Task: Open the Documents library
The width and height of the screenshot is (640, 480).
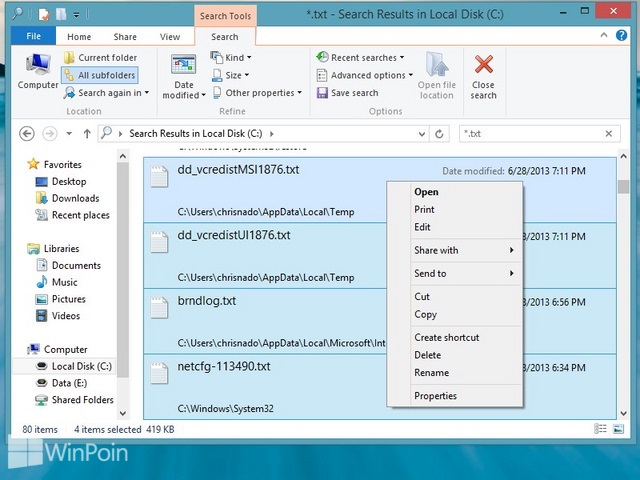Action: coord(69,265)
